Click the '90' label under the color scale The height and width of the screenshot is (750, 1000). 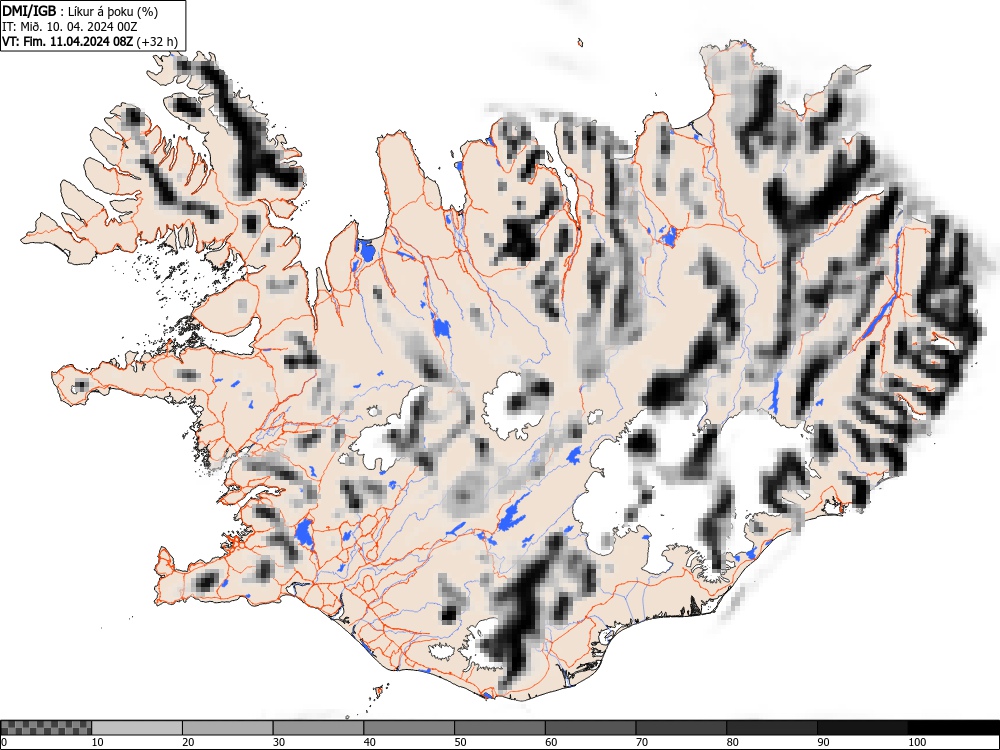[823, 742]
